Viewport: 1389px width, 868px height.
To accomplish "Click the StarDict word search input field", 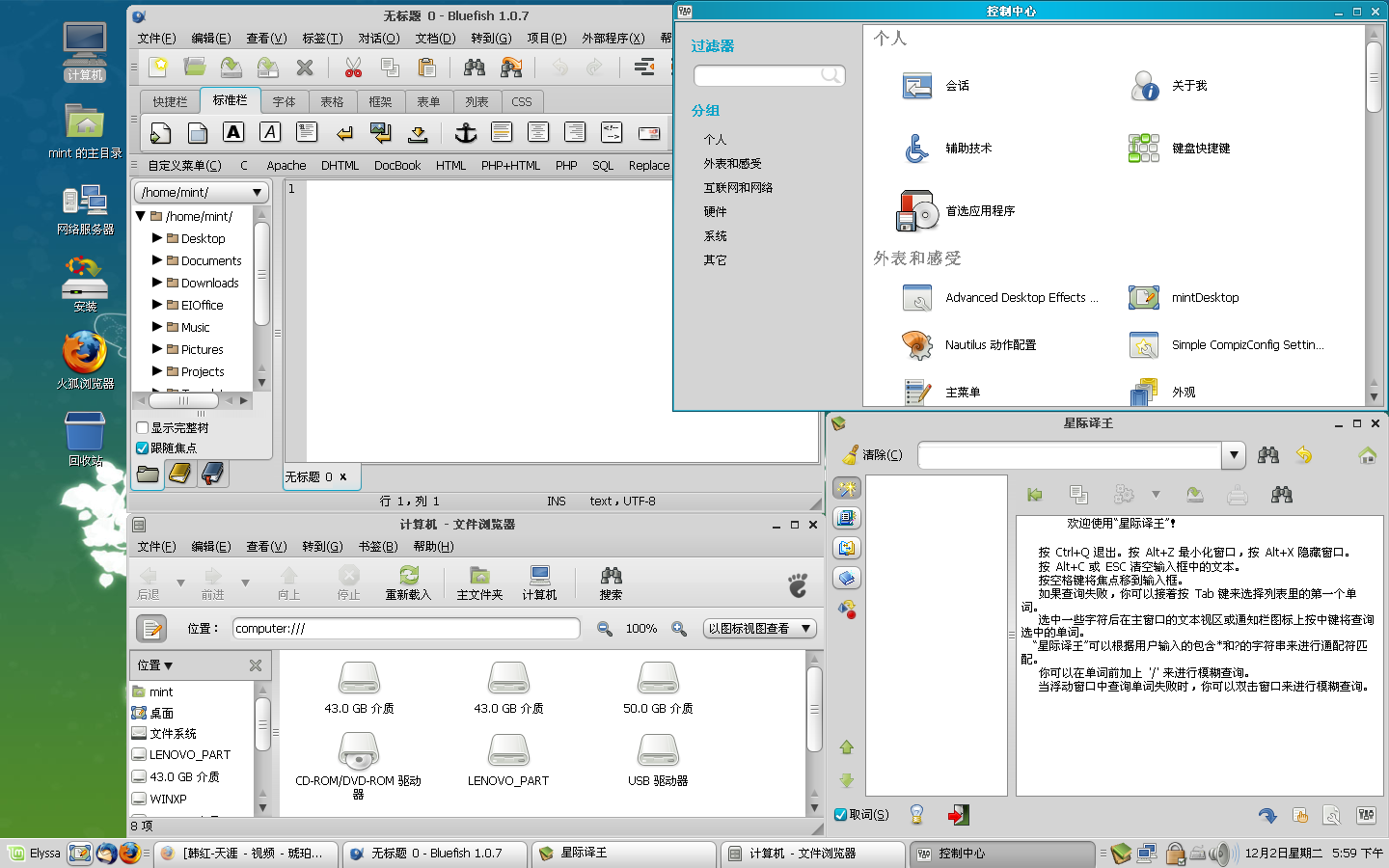I will pyautogui.click(x=1071, y=455).
